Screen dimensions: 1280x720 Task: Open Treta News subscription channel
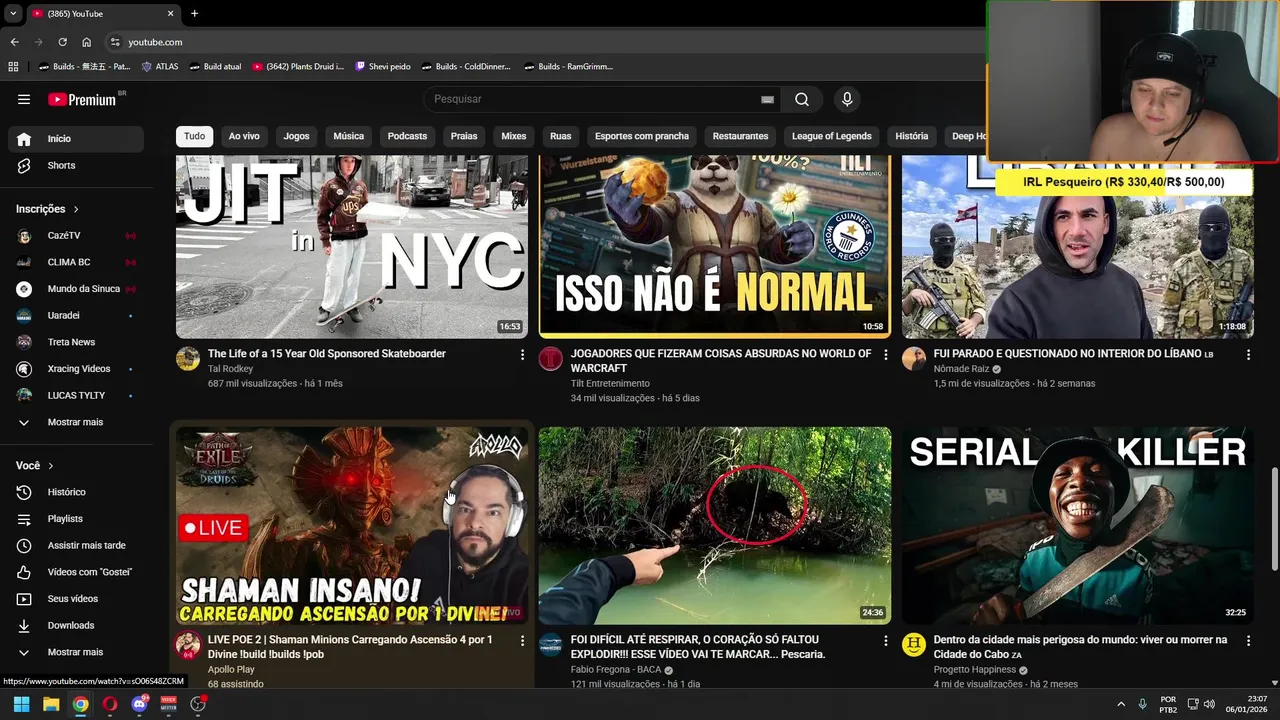tap(76, 342)
